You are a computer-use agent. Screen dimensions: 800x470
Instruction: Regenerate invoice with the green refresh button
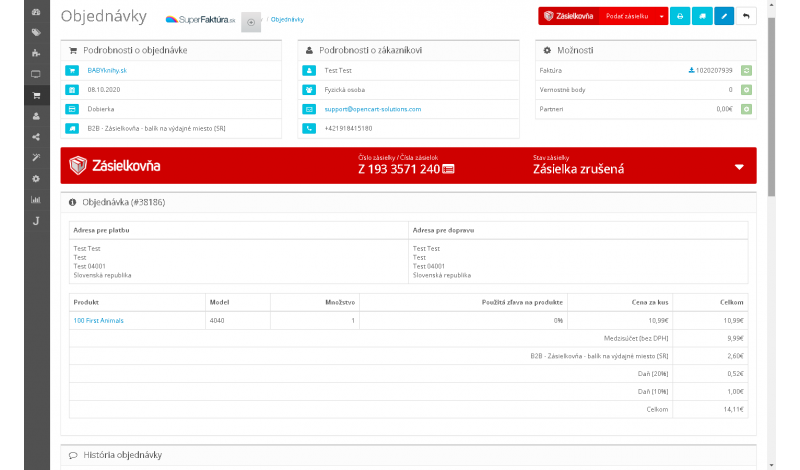746,70
